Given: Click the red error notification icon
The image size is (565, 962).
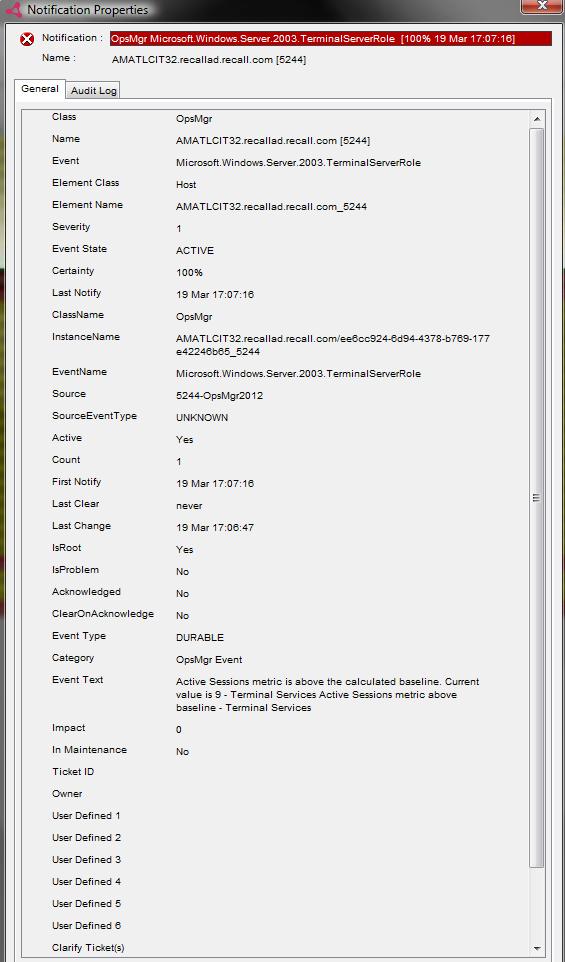Looking at the screenshot, I should click(x=27, y=40).
